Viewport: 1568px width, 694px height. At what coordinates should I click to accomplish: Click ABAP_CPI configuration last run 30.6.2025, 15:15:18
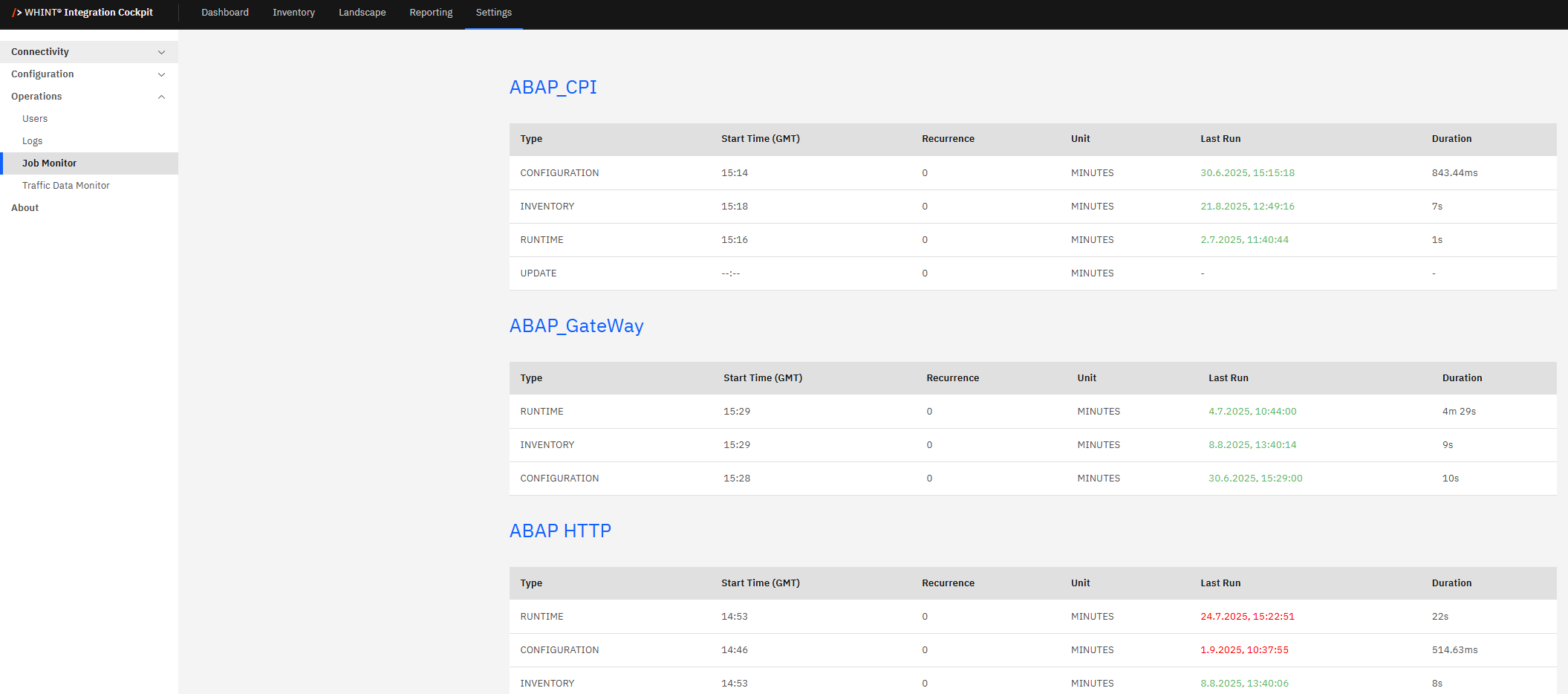tap(1247, 173)
